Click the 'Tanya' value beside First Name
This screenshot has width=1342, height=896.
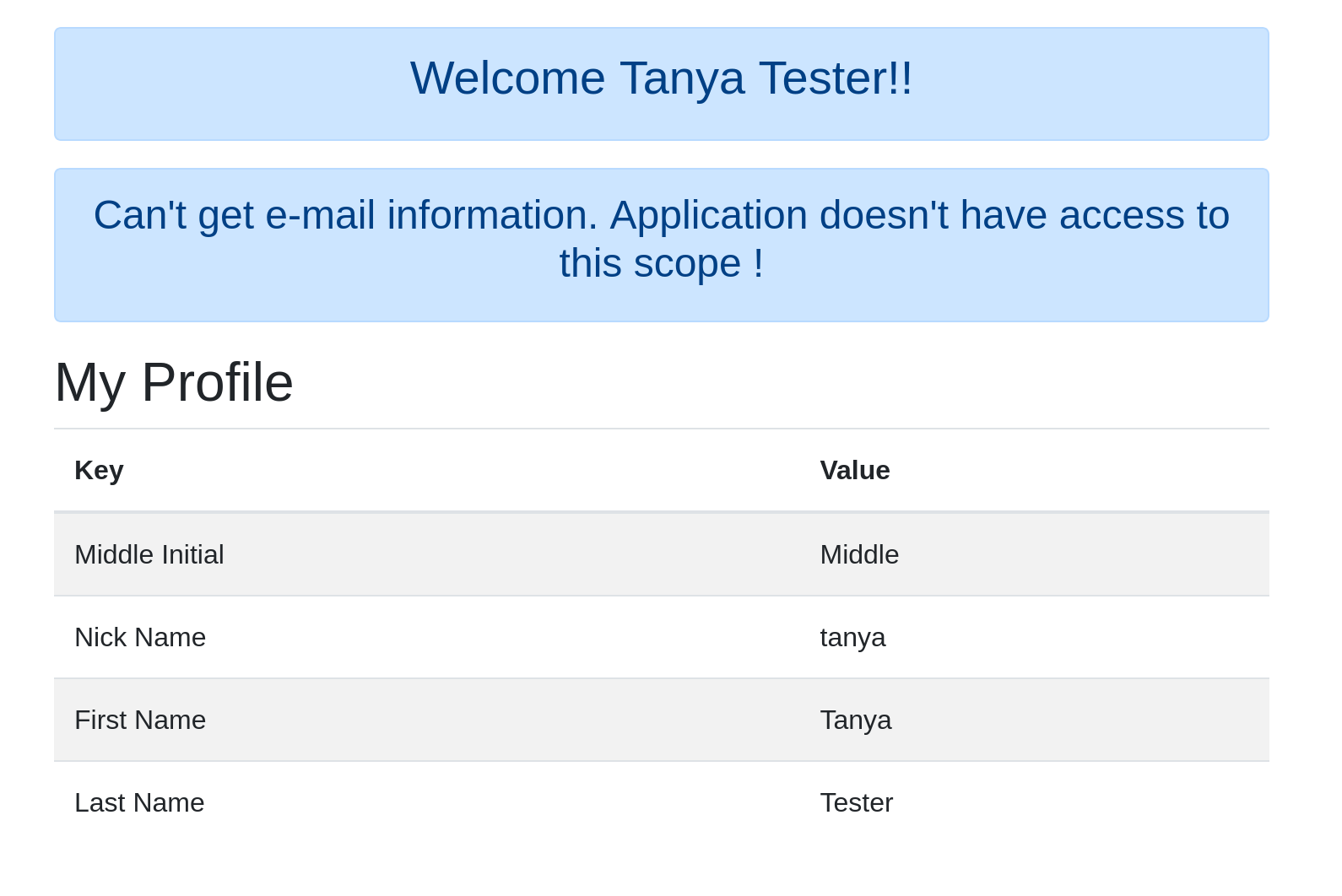pos(855,720)
